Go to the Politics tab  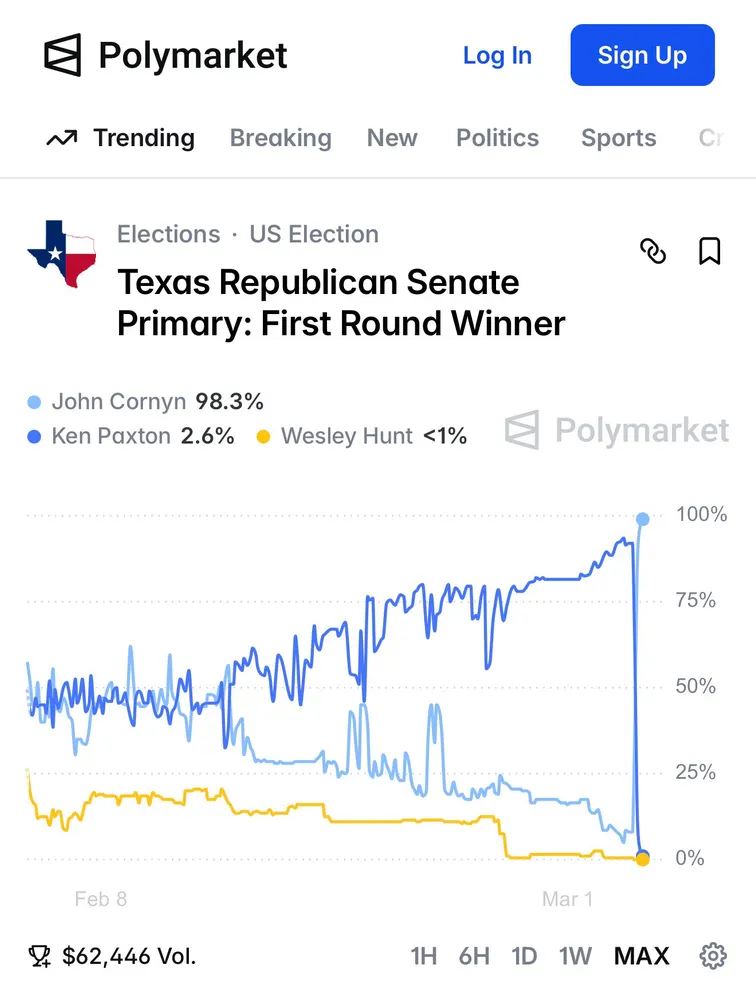click(x=497, y=138)
